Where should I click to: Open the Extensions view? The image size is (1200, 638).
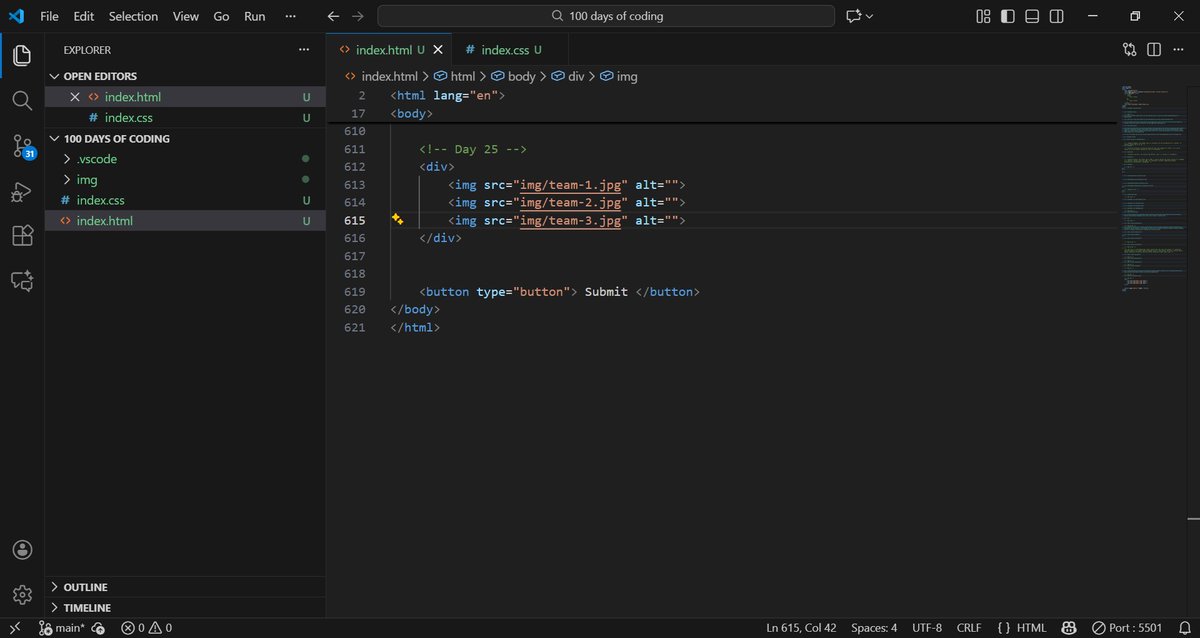(x=22, y=236)
